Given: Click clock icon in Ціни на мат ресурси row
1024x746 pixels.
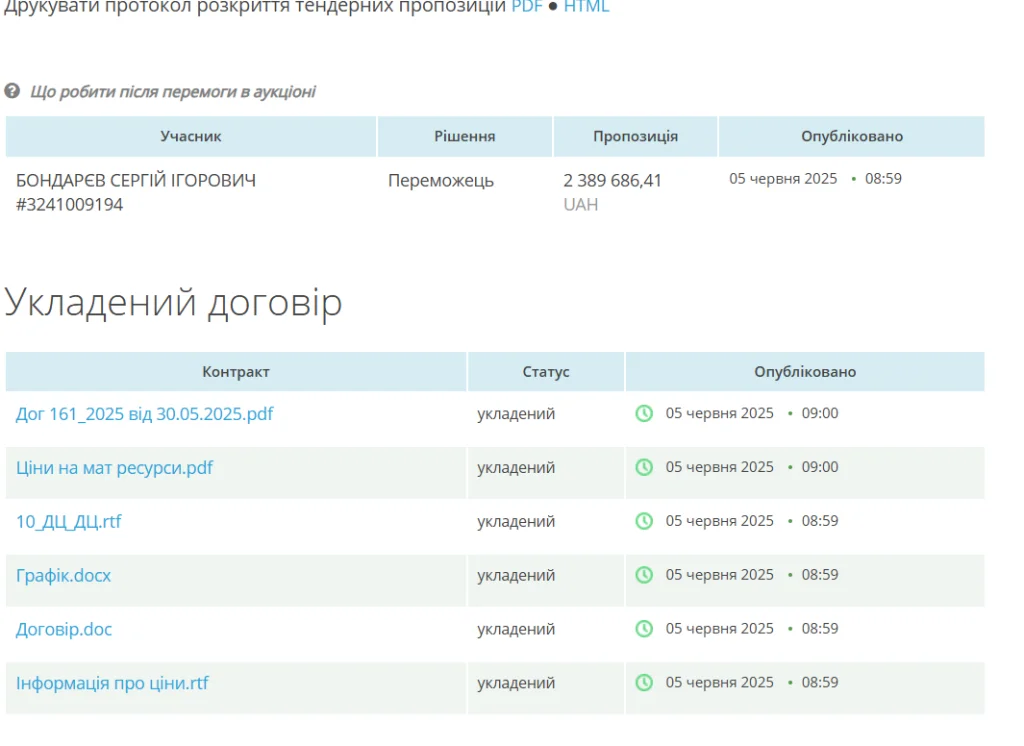Looking at the screenshot, I should [644, 467].
